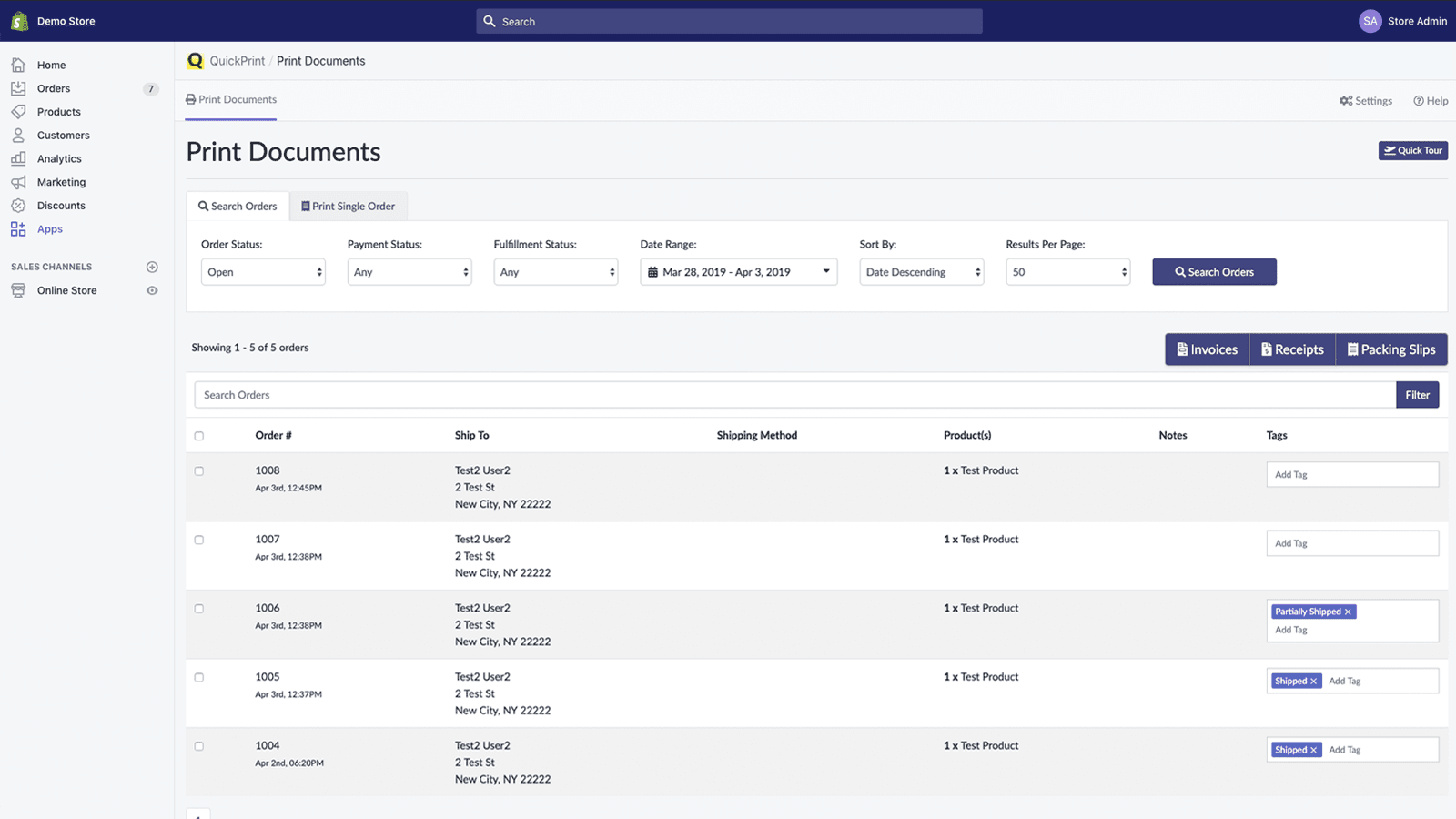Select the checkbox for order 1008
The height and width of the screenshot is (819, 1456).
click(x=199, y=471)
